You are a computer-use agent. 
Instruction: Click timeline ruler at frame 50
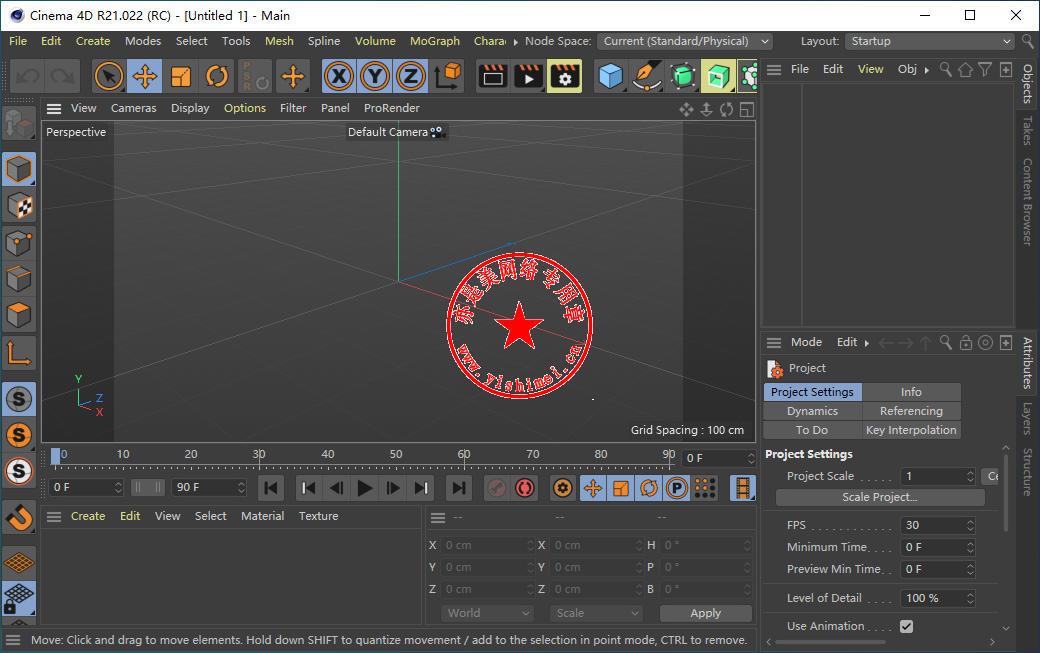396,455
